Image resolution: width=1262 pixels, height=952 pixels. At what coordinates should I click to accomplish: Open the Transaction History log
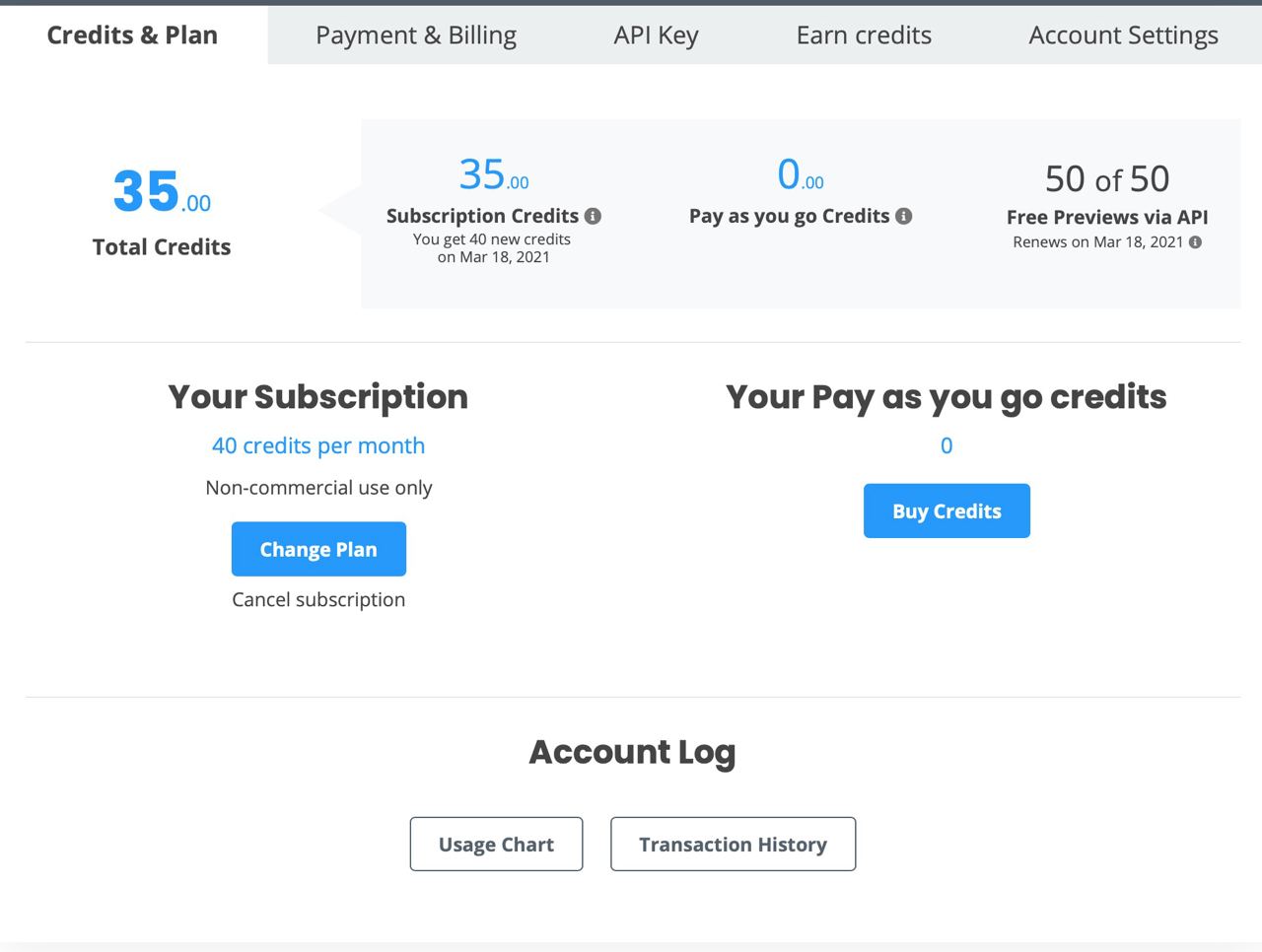733,844
